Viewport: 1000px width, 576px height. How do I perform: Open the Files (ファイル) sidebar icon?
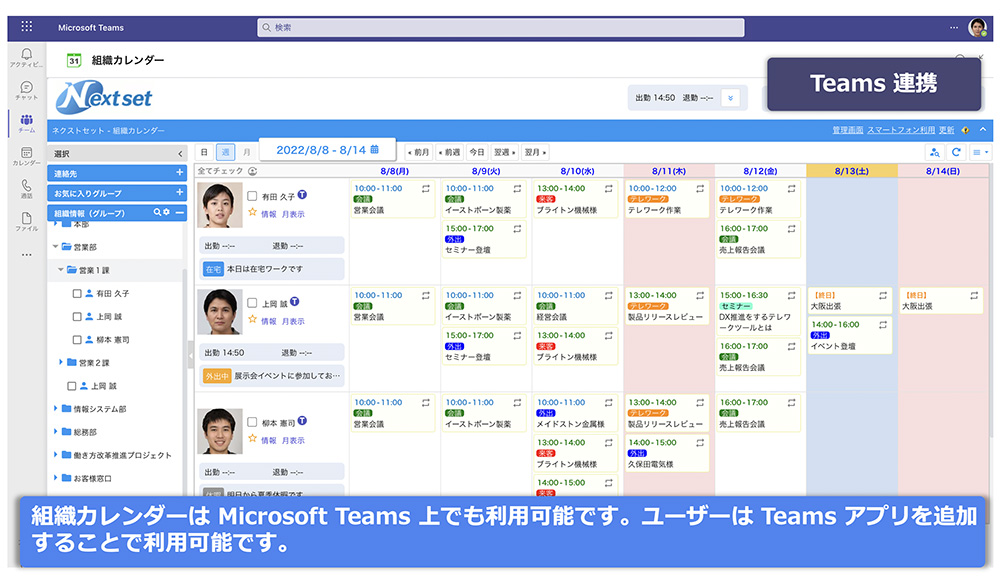click(26, 218)
